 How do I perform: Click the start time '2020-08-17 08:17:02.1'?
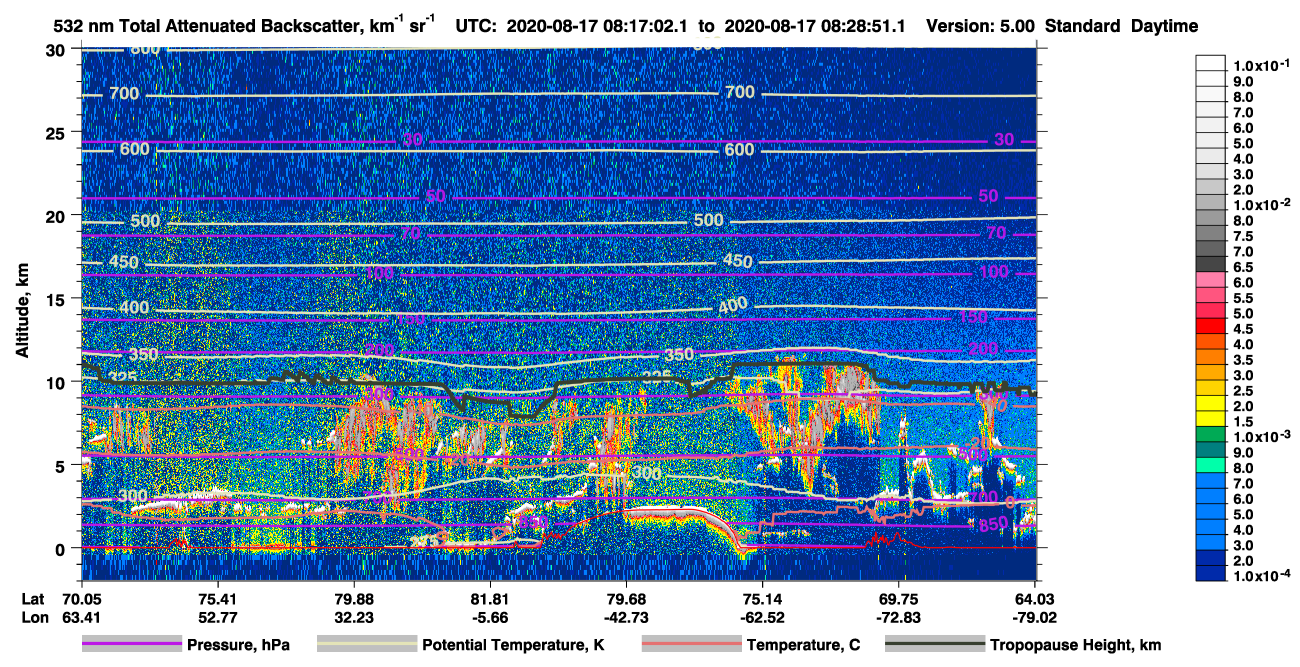(x=596, y=26)
